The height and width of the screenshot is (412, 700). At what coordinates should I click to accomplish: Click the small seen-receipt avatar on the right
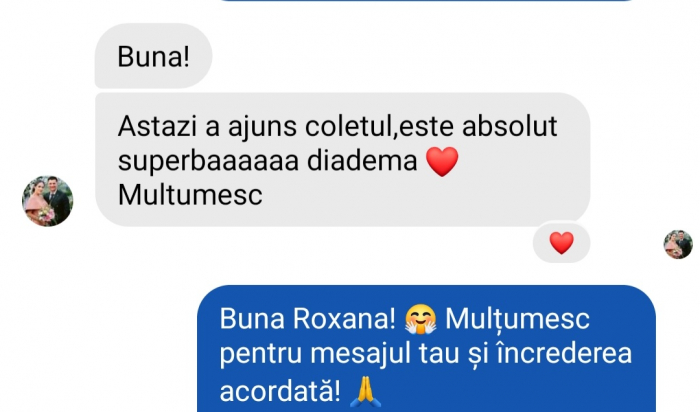coord(678,244)
